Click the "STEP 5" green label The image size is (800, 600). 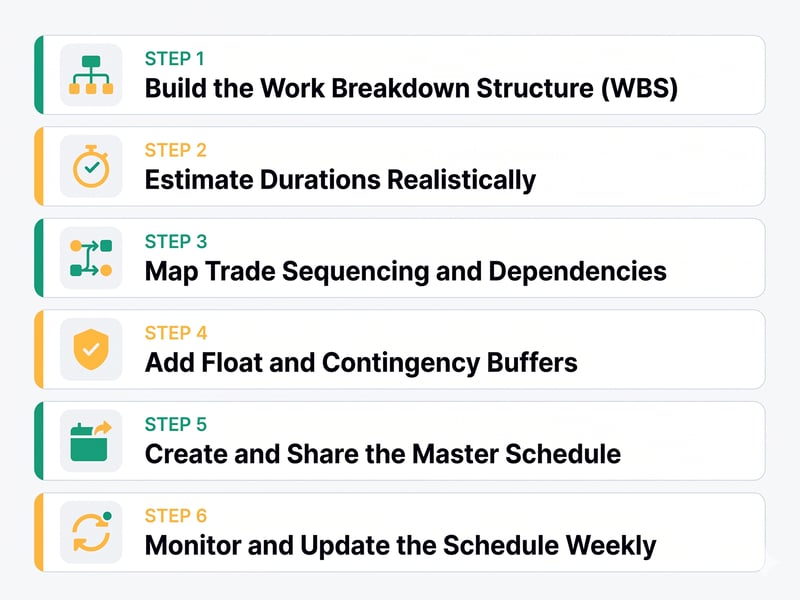[175, 425]
